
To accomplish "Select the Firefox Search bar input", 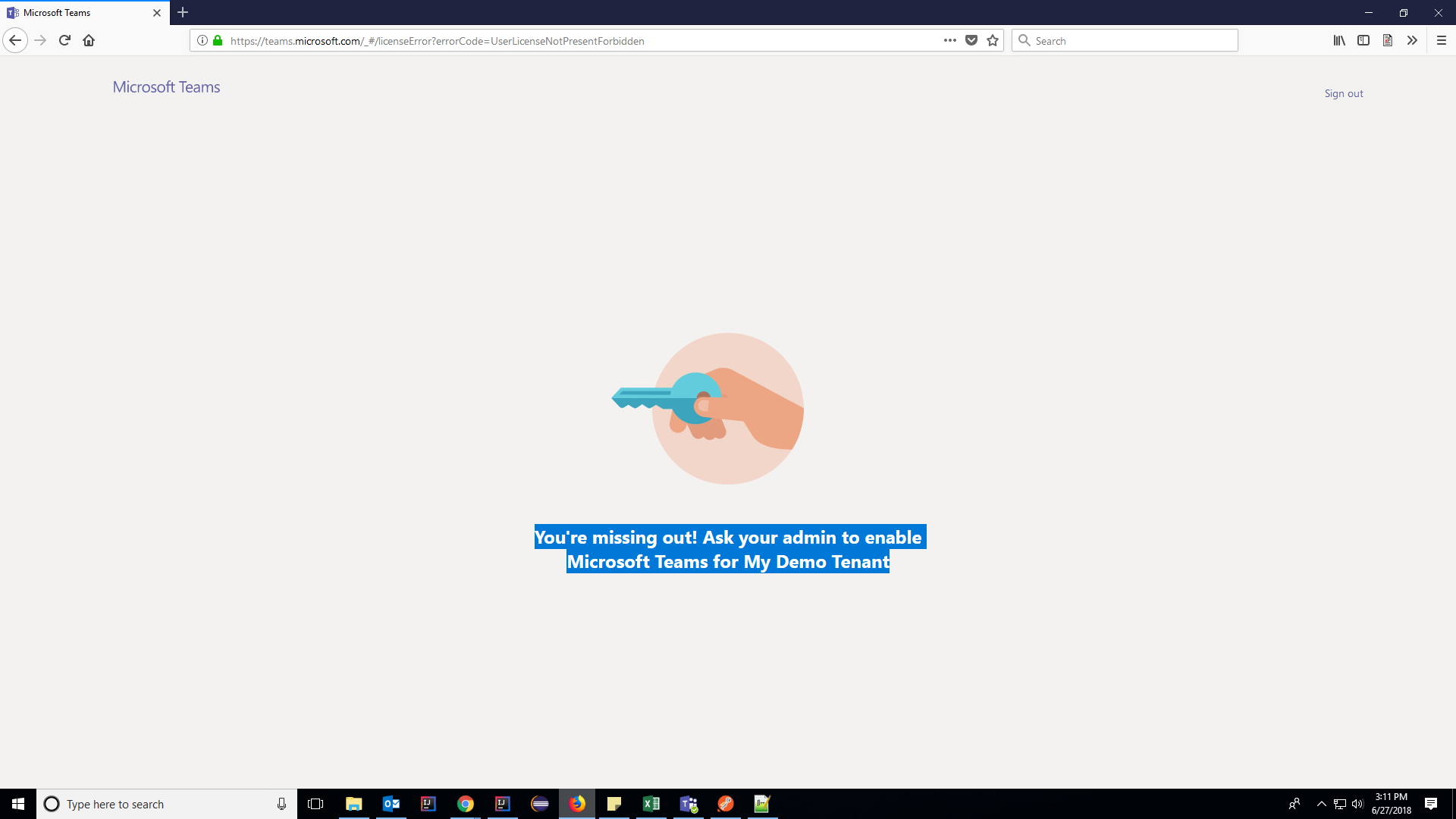I will click(x=1123, y=40).
